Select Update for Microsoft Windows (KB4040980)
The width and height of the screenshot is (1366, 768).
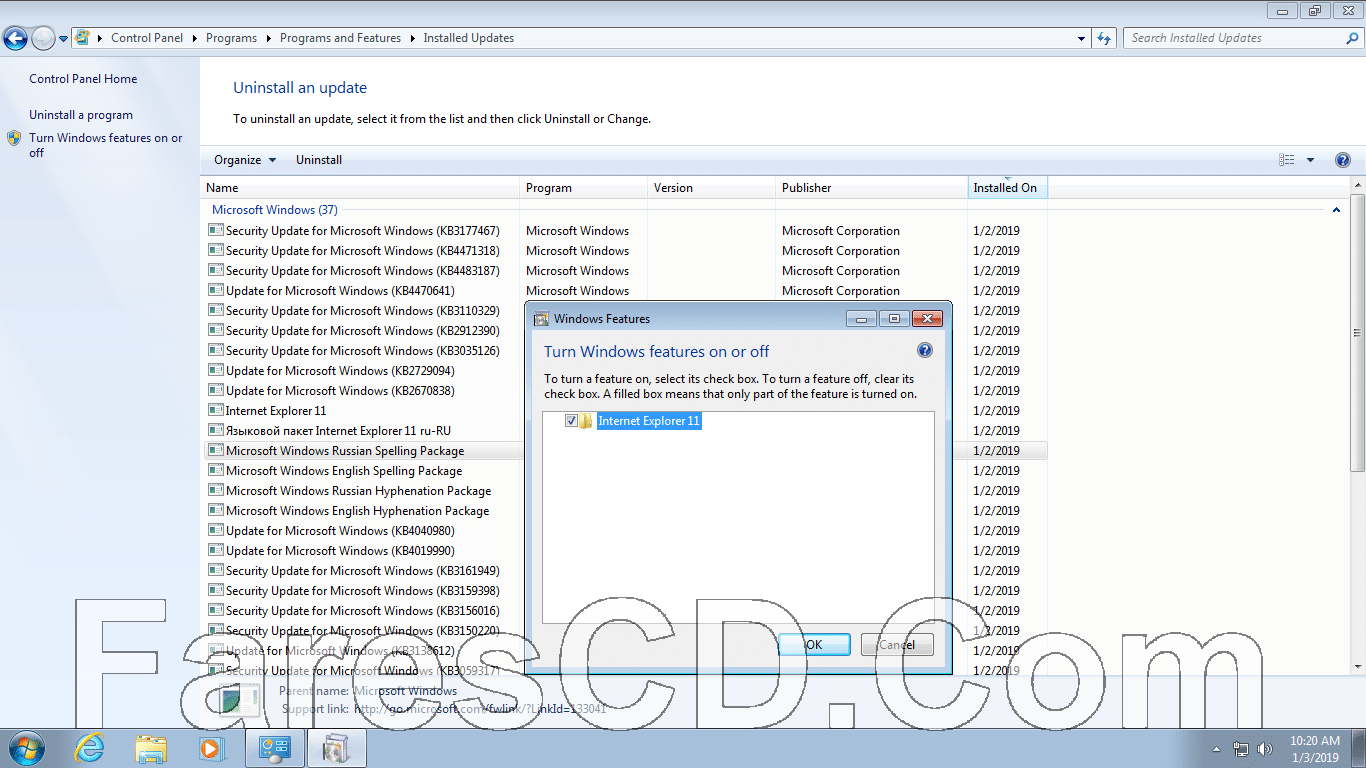[340, 531]
